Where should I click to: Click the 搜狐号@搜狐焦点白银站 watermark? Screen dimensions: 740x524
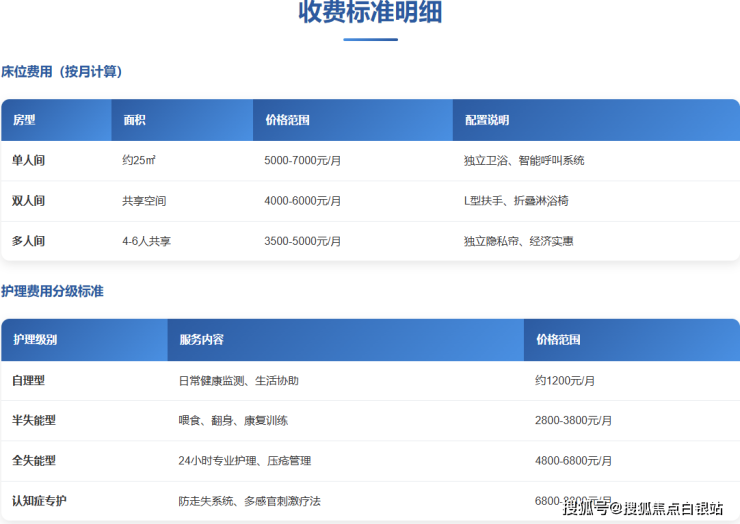[x=642, y=509]
